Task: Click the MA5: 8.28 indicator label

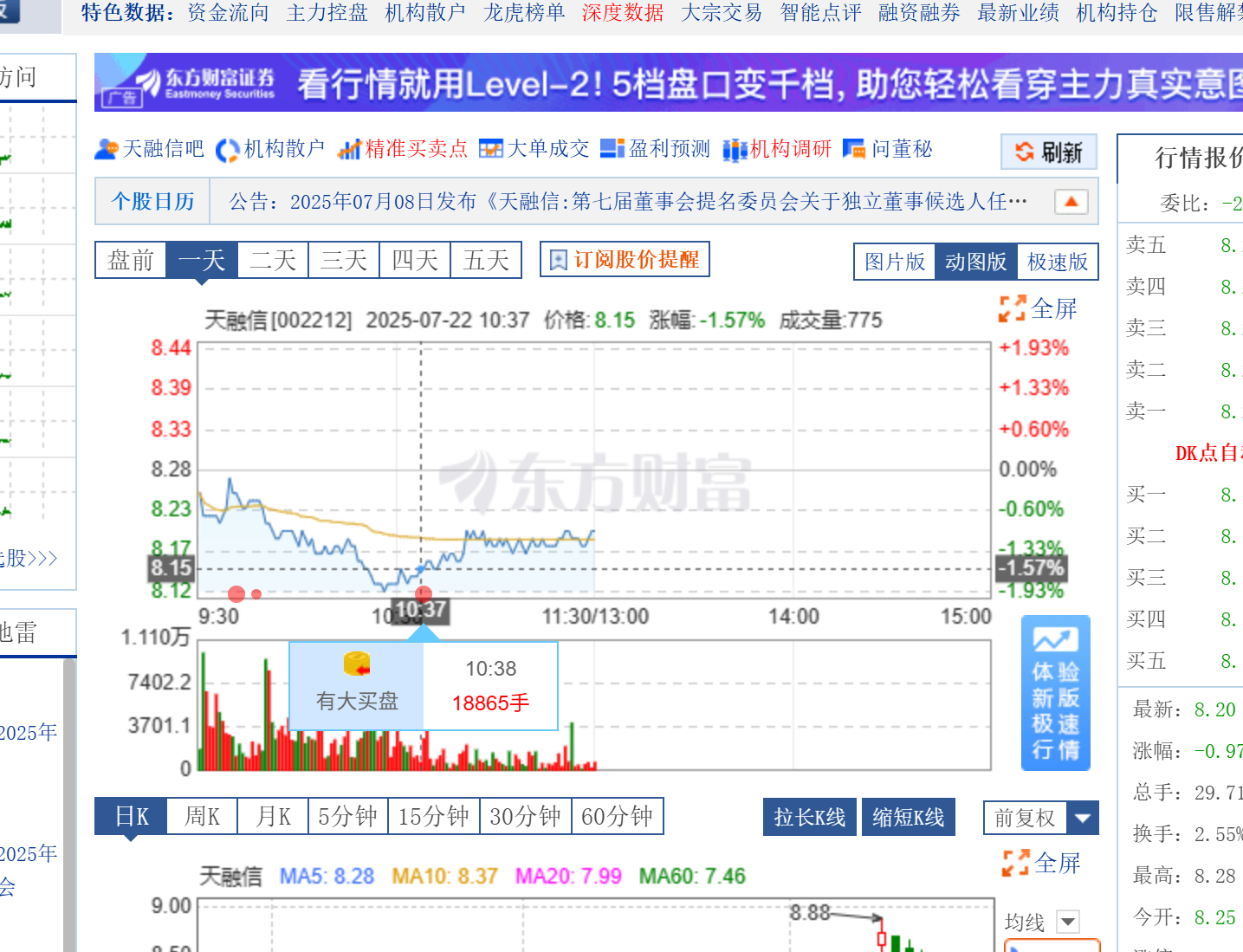Action: [x=327, y=877]
